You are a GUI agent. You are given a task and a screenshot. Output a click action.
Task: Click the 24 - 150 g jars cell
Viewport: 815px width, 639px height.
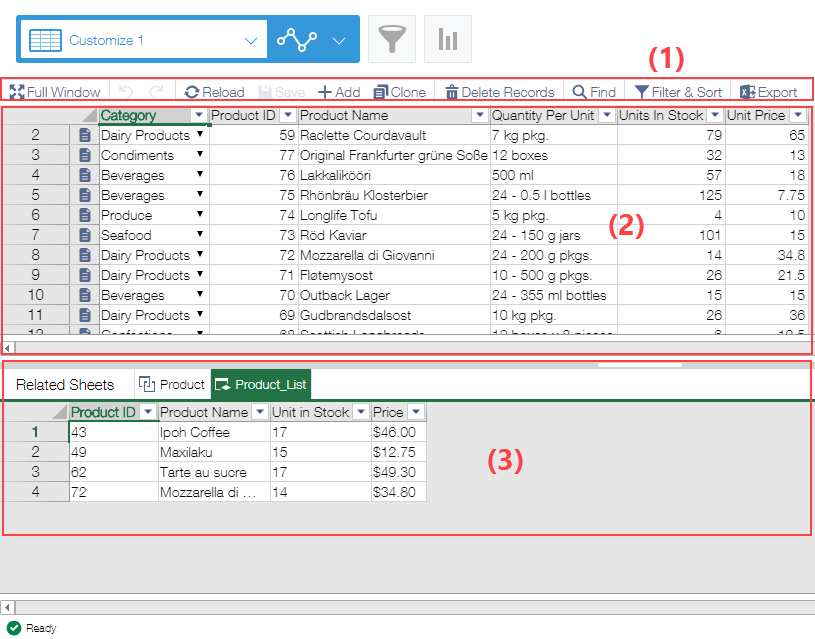point(554,235)
